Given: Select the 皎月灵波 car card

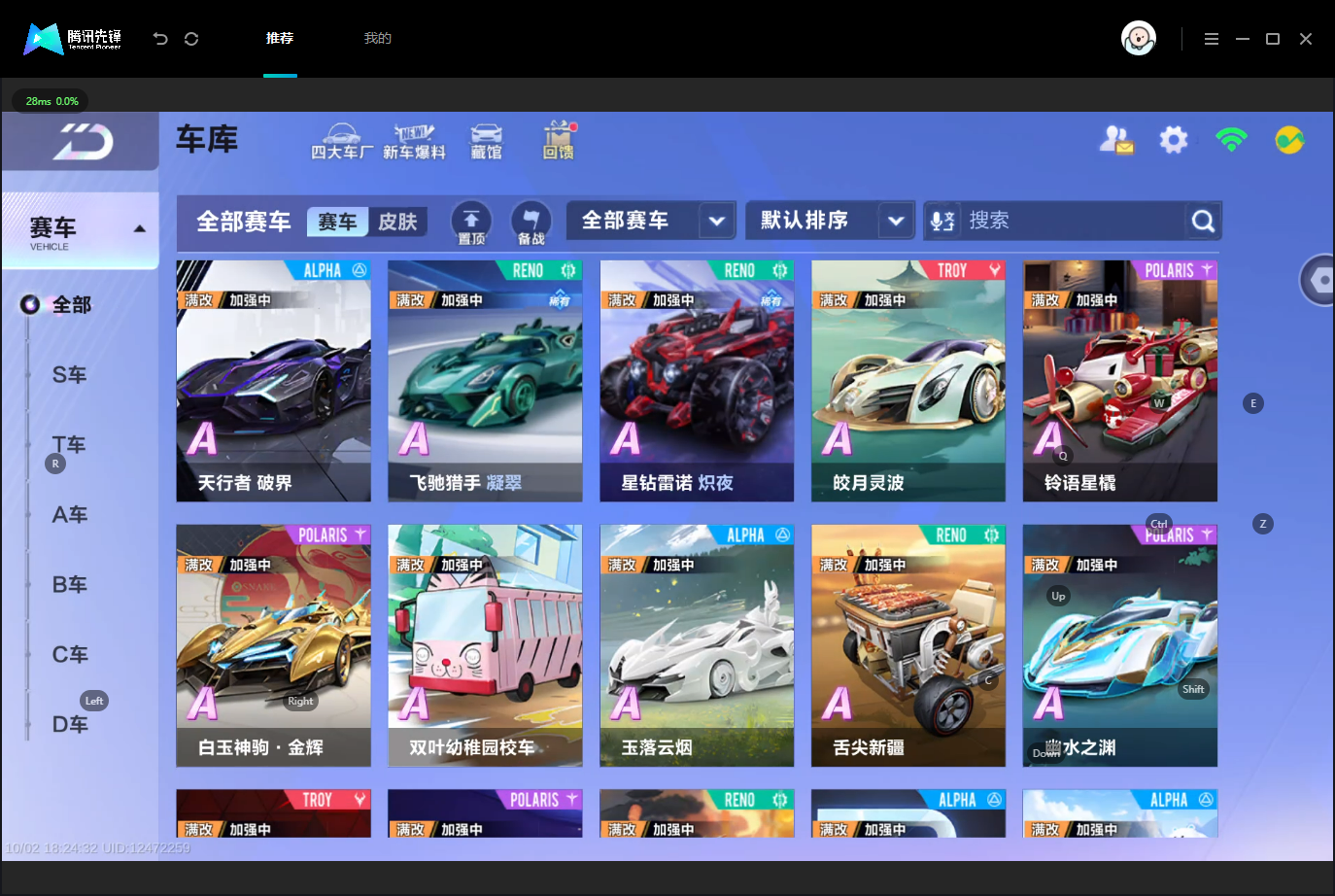Looking at the screenshot, I should [908, 381].
